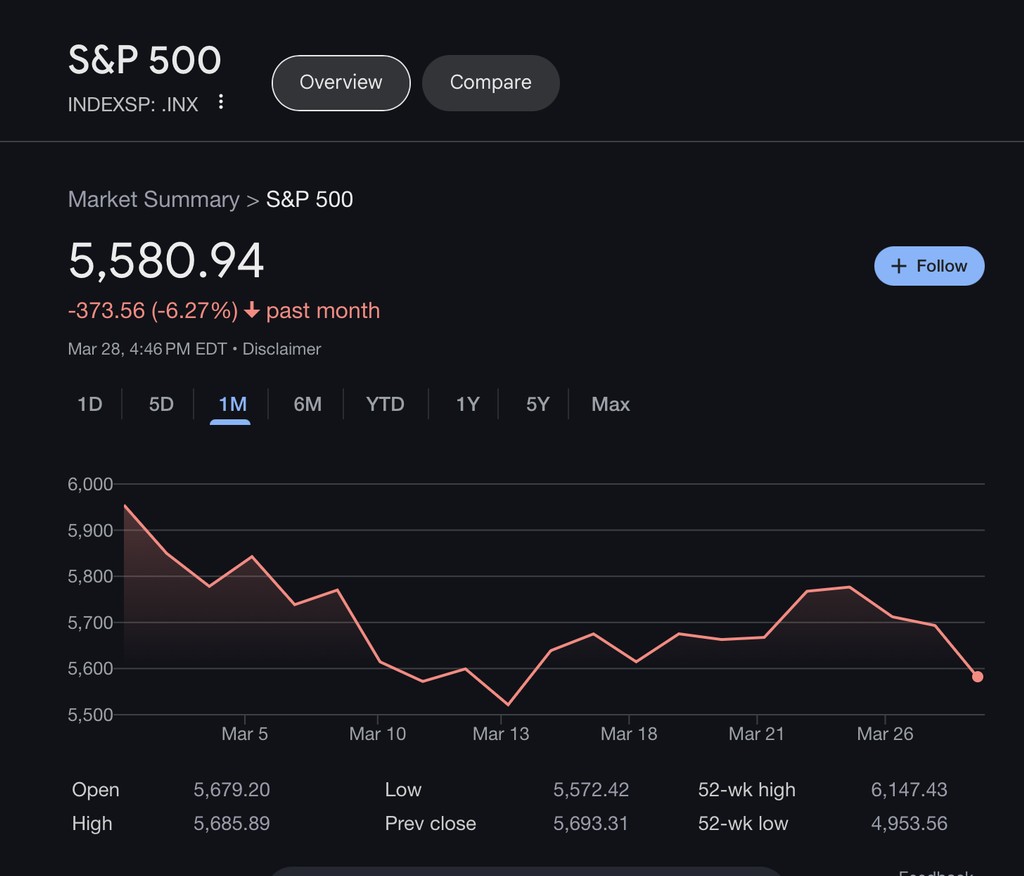Open the three-dot menu beside INDEXSP: .INX
Image resolution: width=1024 pixels, height=876 pixels.
(221, 103)
